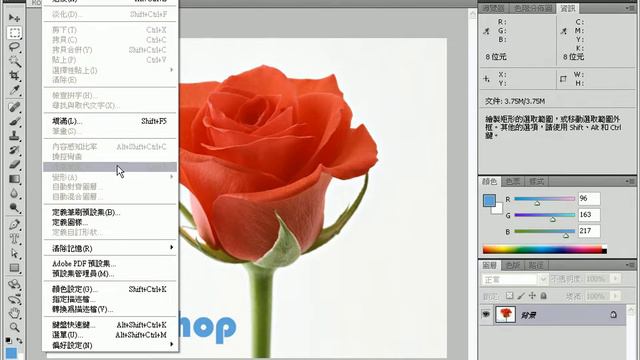Viewport: 640px width, 360px height.
Task: Switch to the 樣式 tab
Action: 536,181
